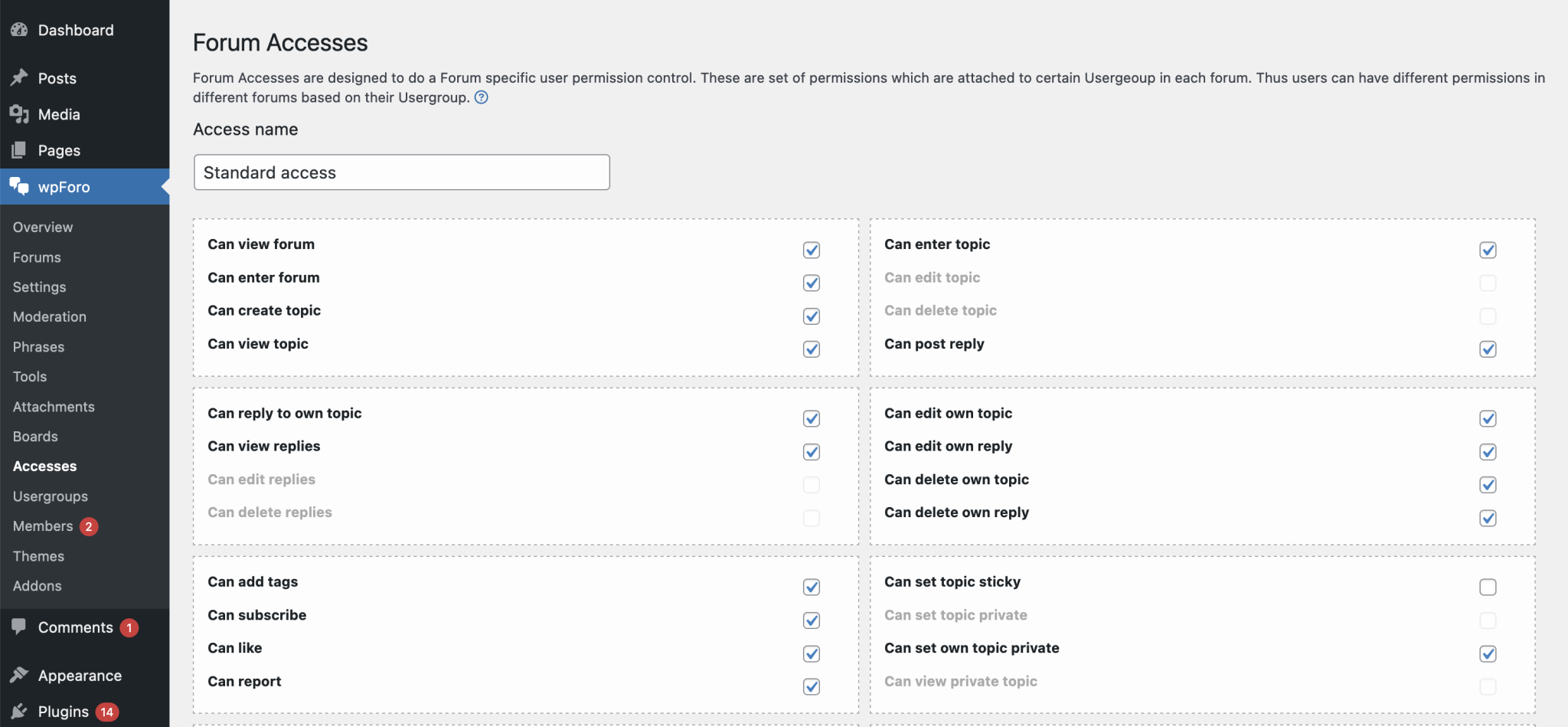The image size is (1568, 727).
Task: Select Settings under wpForo
Action: point(38,287)
